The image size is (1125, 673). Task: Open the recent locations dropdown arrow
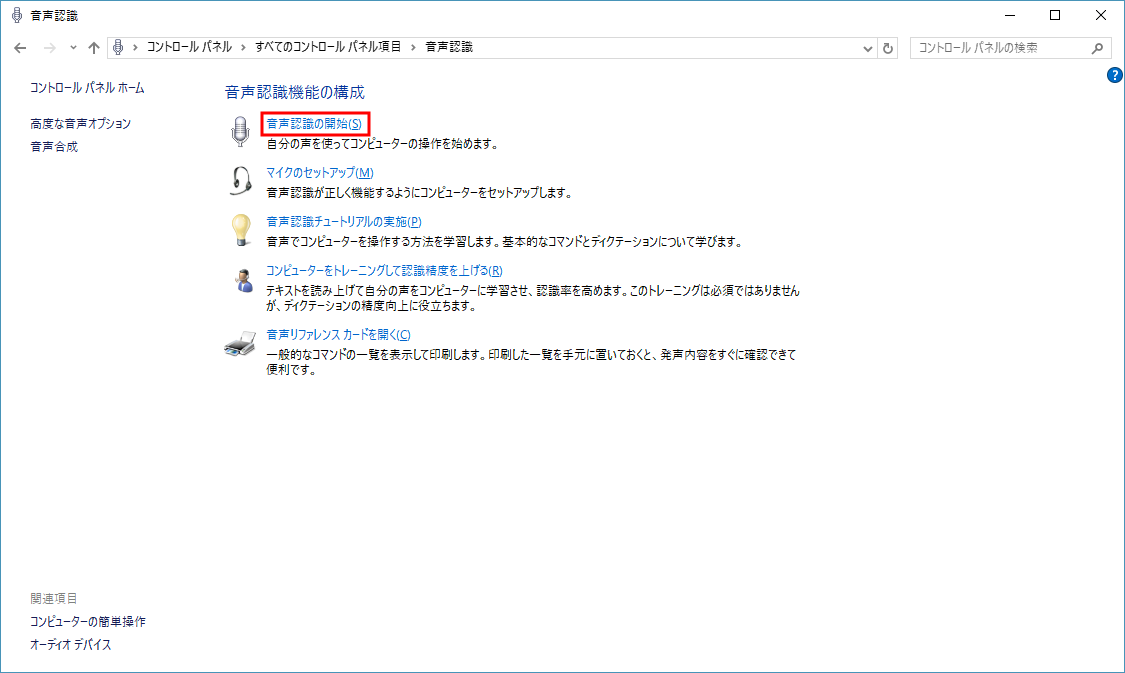[73, 48]
